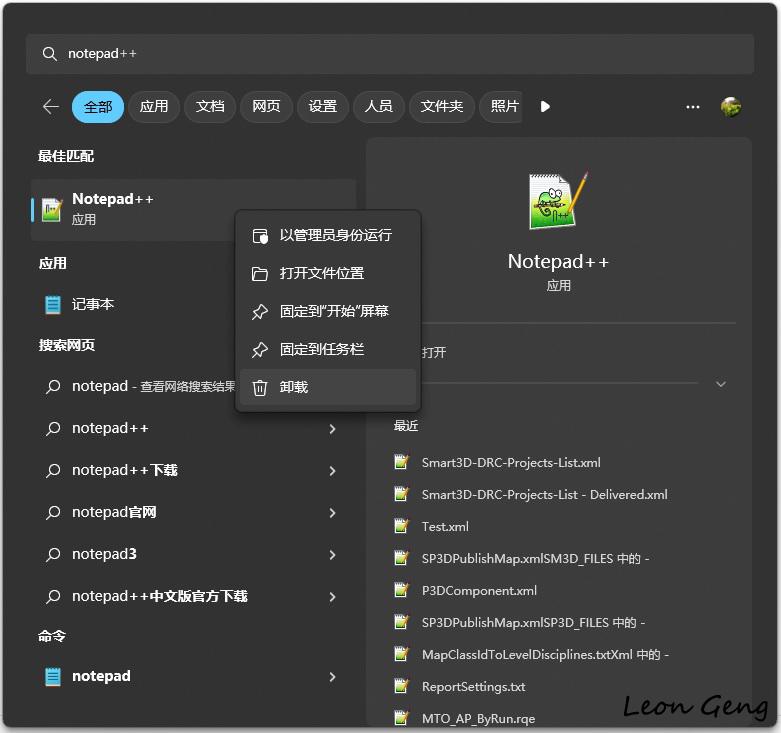
Task: Click the pin icon beside 固定到"开始"屏幕
Action: (260, 312)
